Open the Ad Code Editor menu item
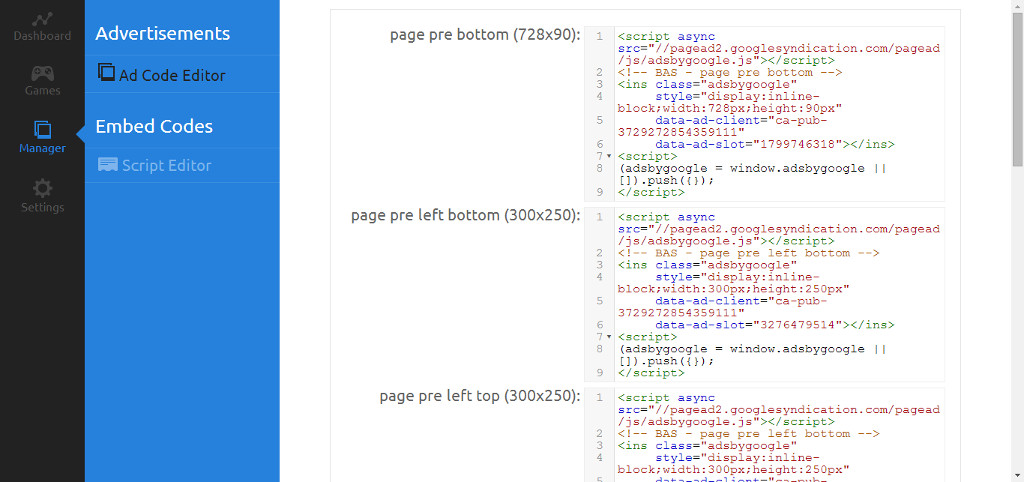This screenshot has width=1024, height=482. tap(172, 75)
